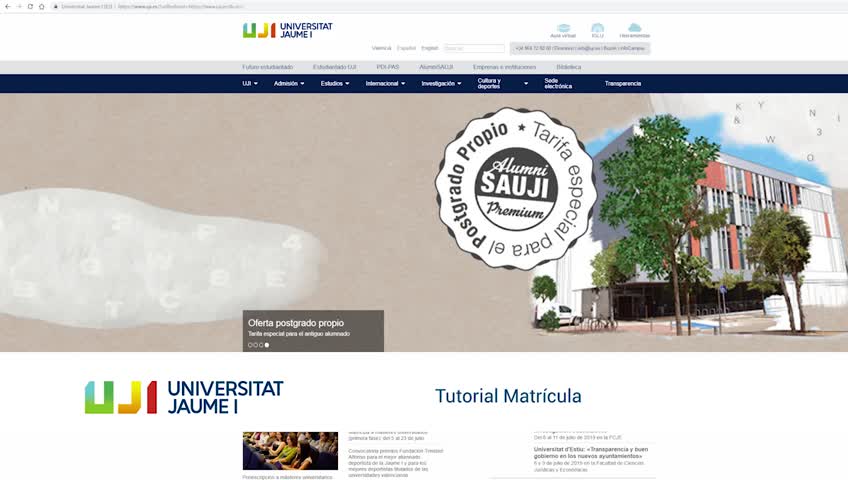Viewport: 848px width, 480px height.
Task: Click the audience photo news thumbnail
Action: click(x=290, y=451)
